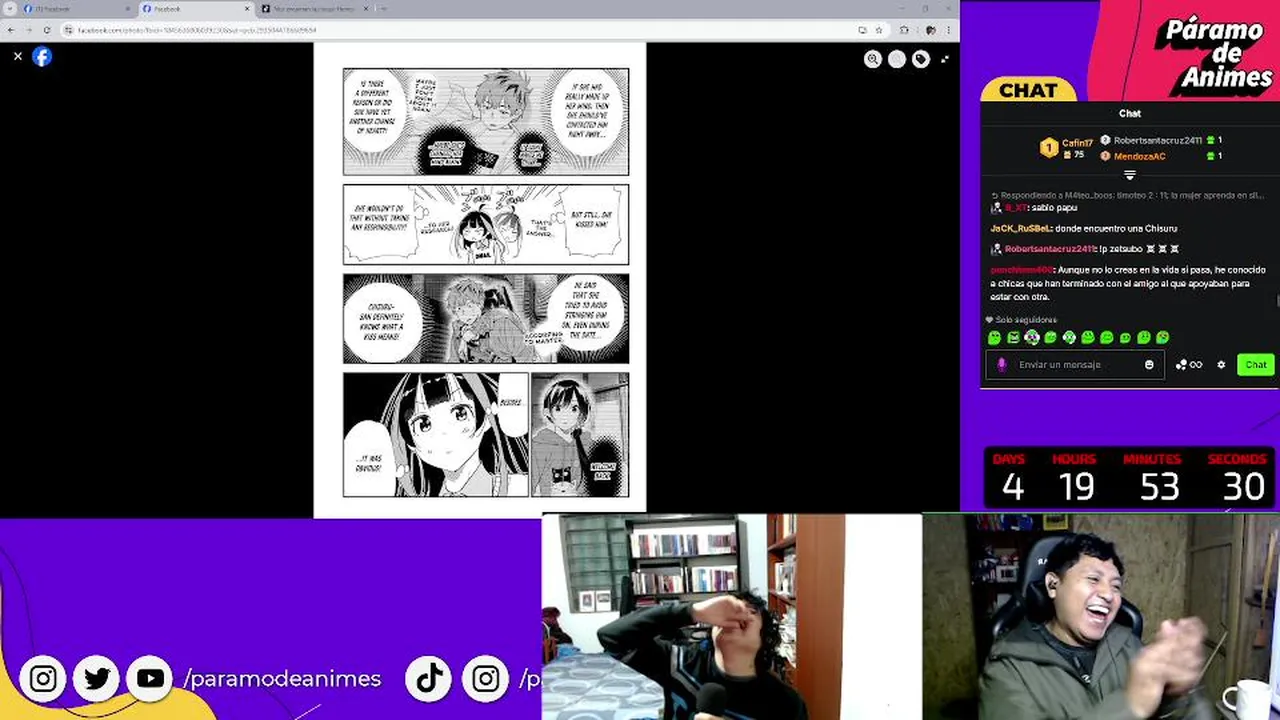This screenshot has height=720, width=1280.
Task: Open a new browser tab
Action: (384, 9)
